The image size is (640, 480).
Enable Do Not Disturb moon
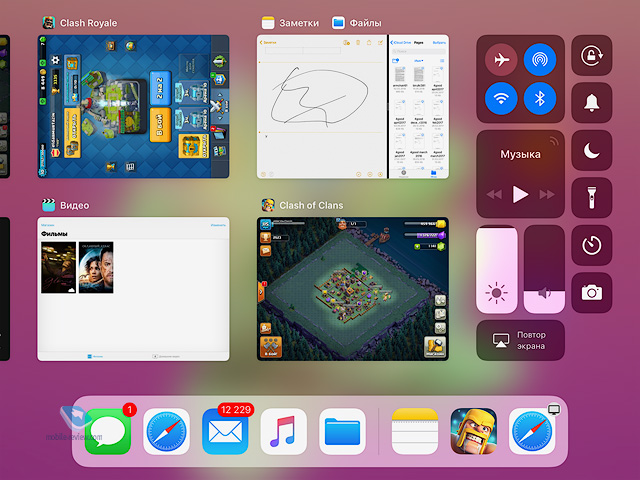591,150
